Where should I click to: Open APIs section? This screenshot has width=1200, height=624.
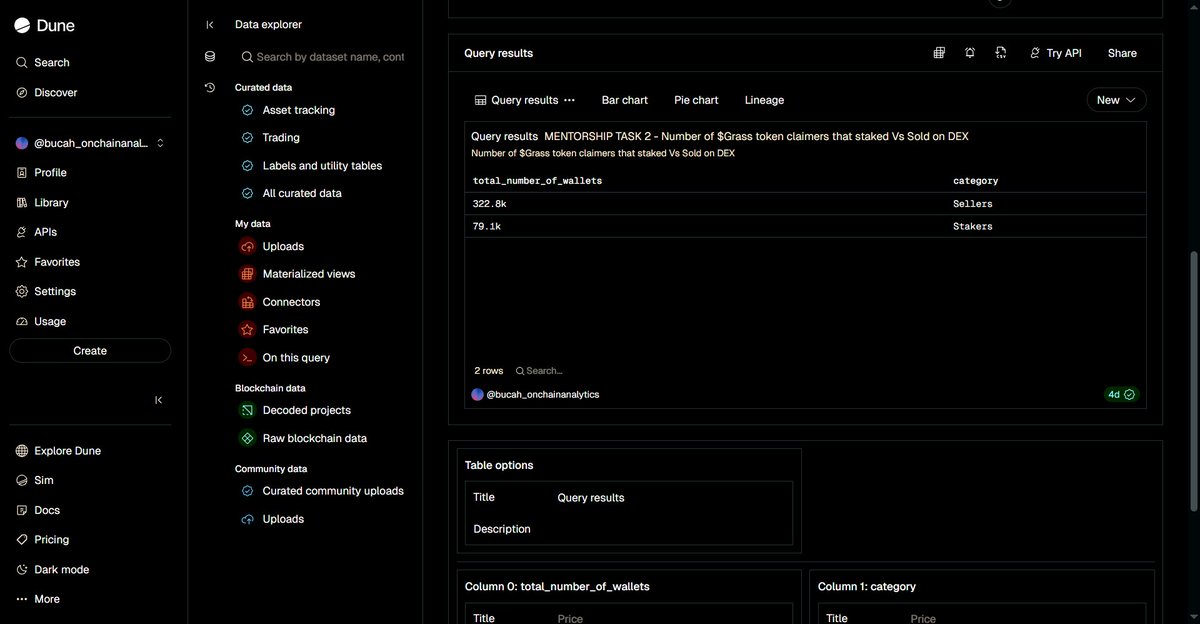pos(37,232)
